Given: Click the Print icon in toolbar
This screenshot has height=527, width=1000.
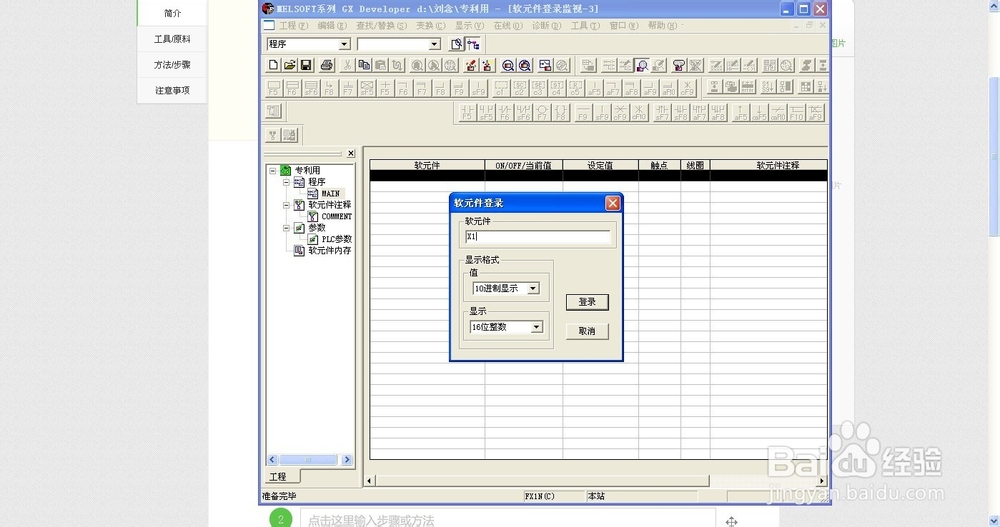Looking at the screenshot, I should pyautogui.click(x=327, y=65).
